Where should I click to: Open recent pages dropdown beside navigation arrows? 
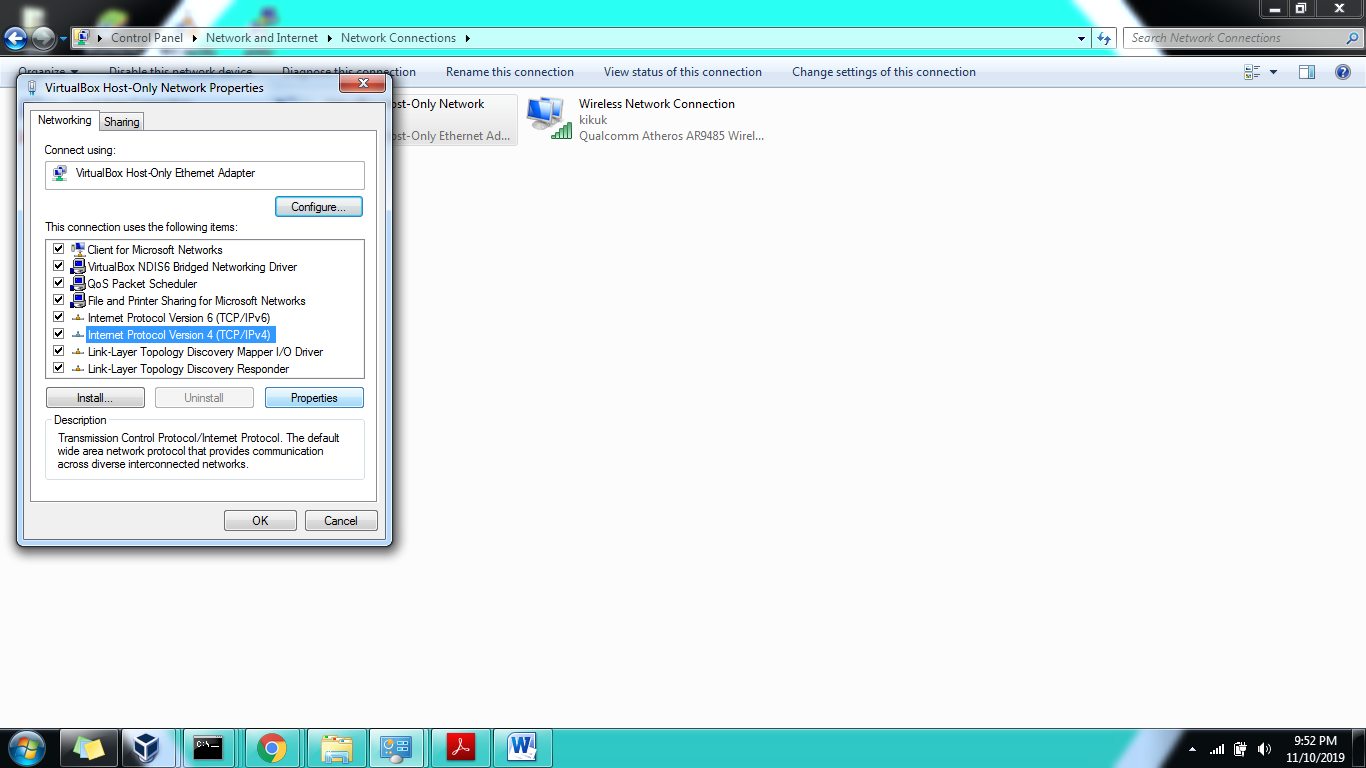pos(63,39)
